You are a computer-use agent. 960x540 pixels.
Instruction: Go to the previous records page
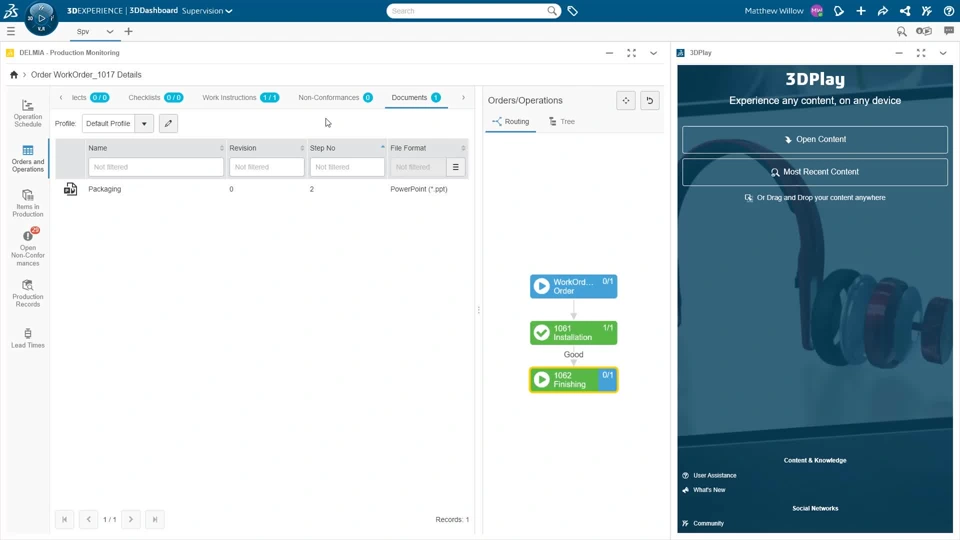pos(88,519)
